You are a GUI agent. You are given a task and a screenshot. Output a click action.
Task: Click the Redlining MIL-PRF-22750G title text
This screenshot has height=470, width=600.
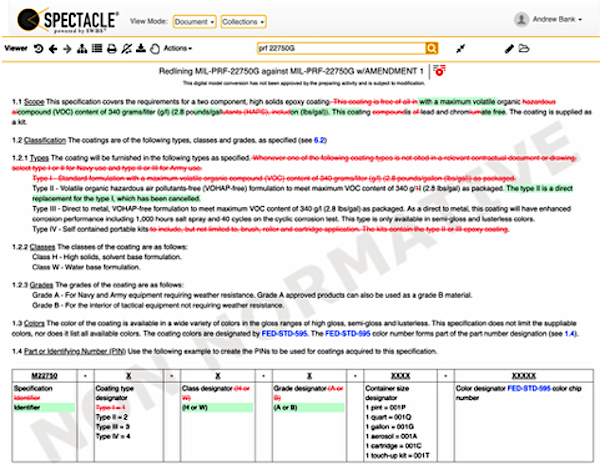pyautogui.click(x=291, y=71)
